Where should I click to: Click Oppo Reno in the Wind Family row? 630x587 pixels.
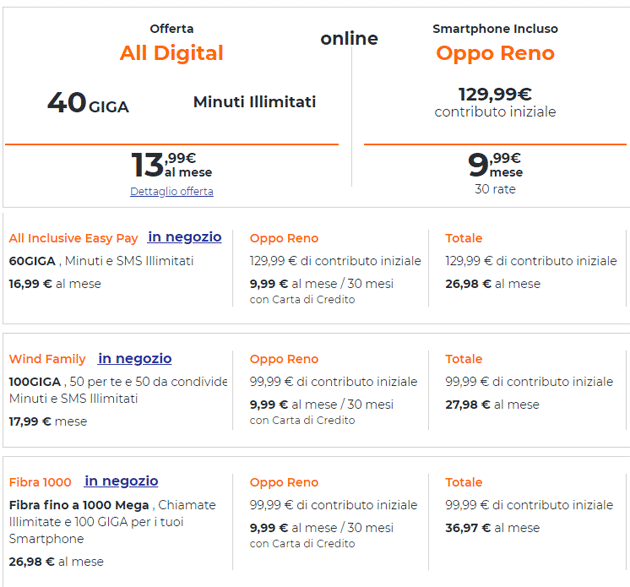coord(284,359)
